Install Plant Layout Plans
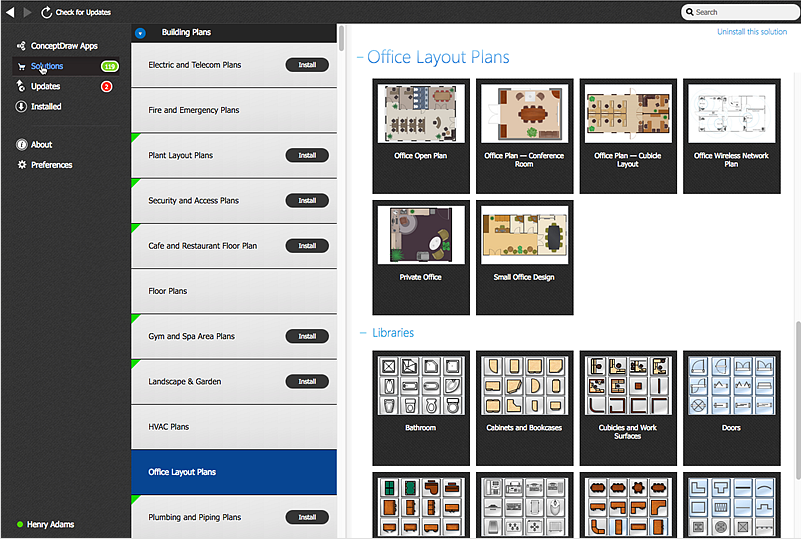Image resolution: width=801 pixels, height=539 pixels. (307, 155)
